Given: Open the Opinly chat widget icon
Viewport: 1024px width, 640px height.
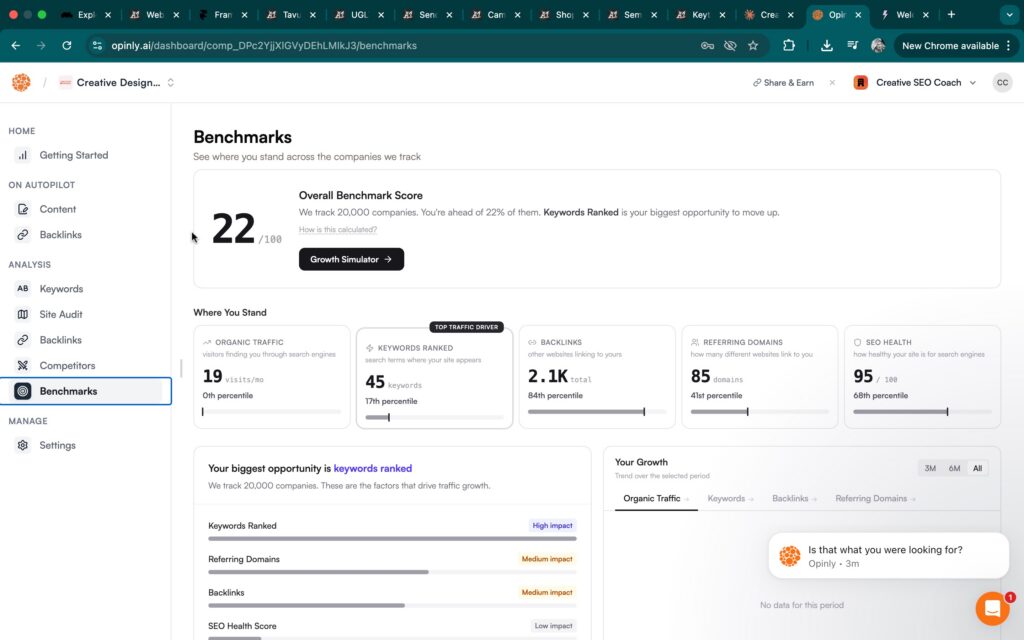Looking at the screenshot, I should pyautogui.click(x=992, y=608).
